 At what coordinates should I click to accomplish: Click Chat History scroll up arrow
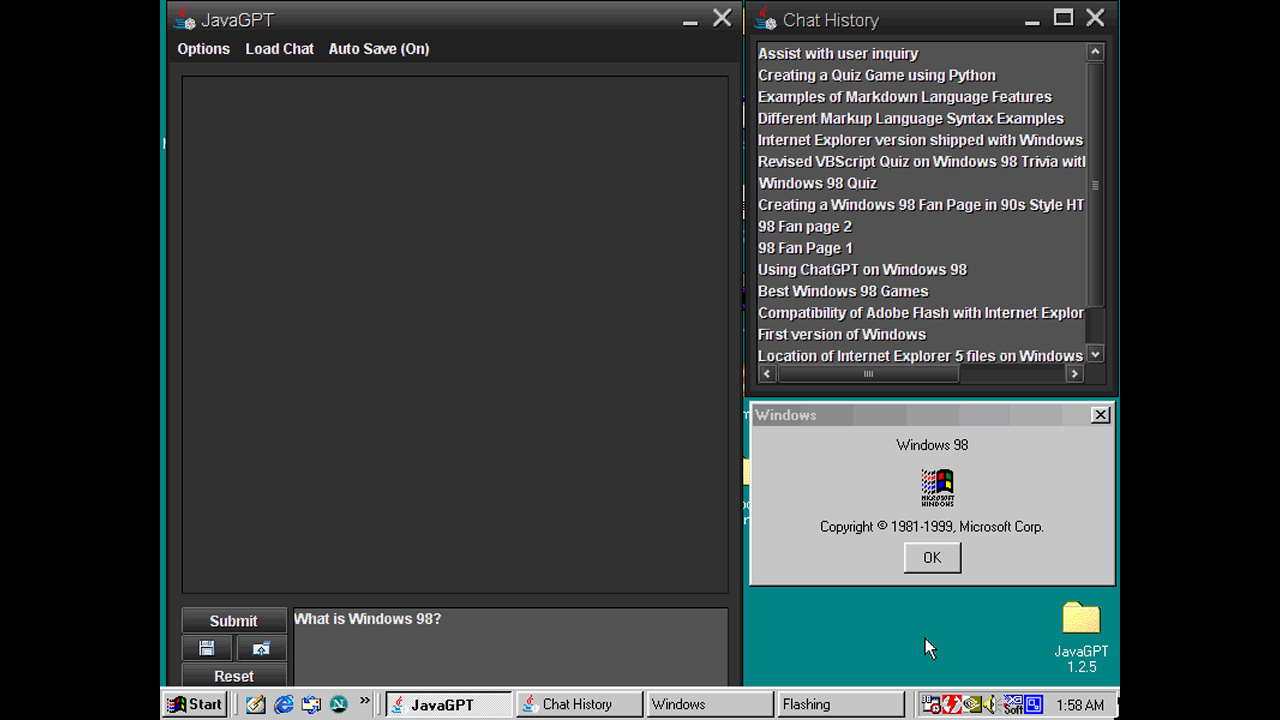pos(1095,52)
